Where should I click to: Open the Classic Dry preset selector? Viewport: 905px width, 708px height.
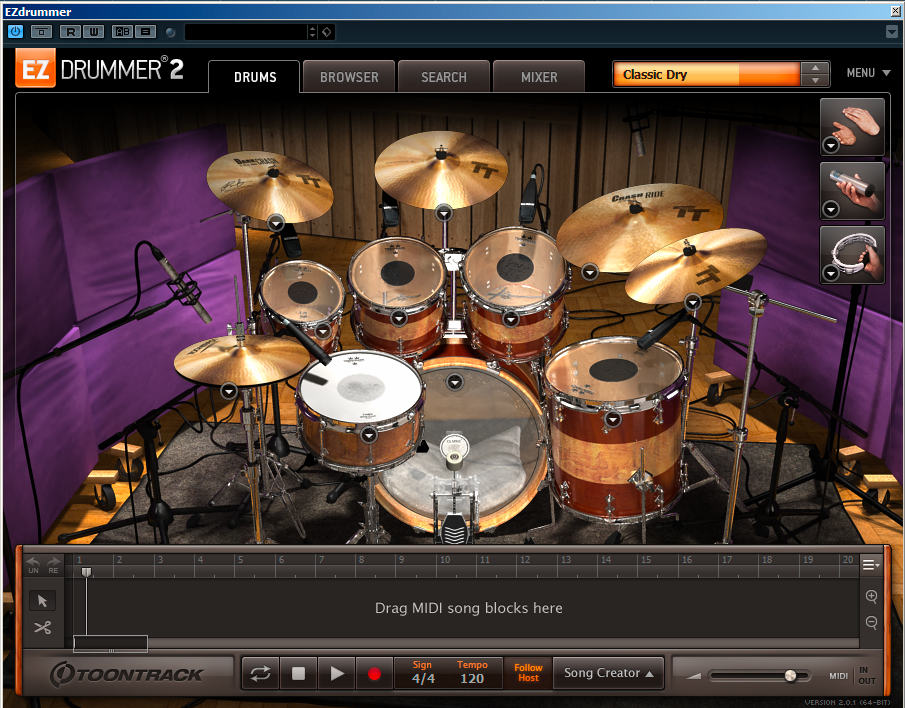click(x=706, y=74)
